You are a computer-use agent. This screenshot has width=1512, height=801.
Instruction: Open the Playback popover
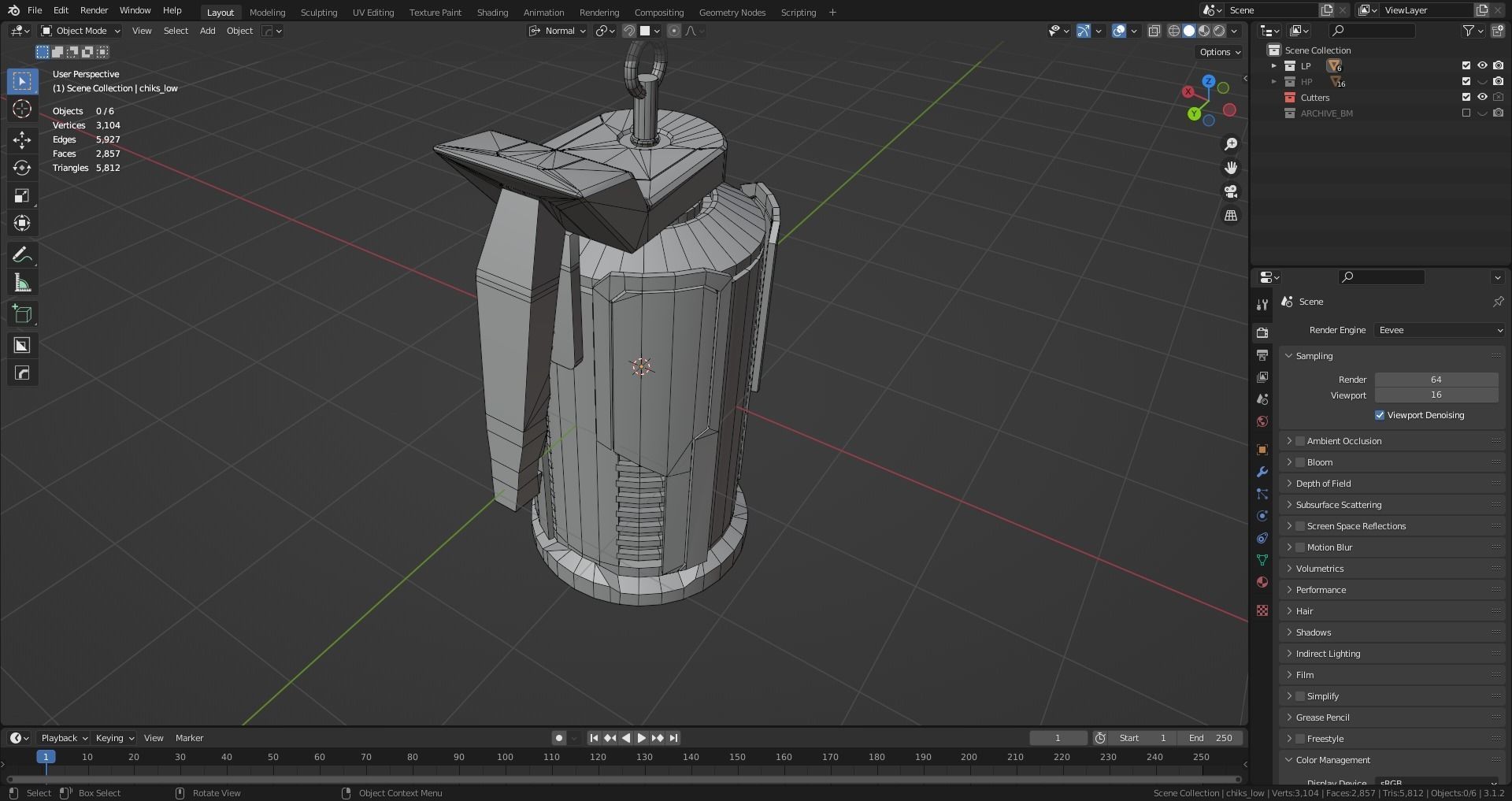point(64,738)
